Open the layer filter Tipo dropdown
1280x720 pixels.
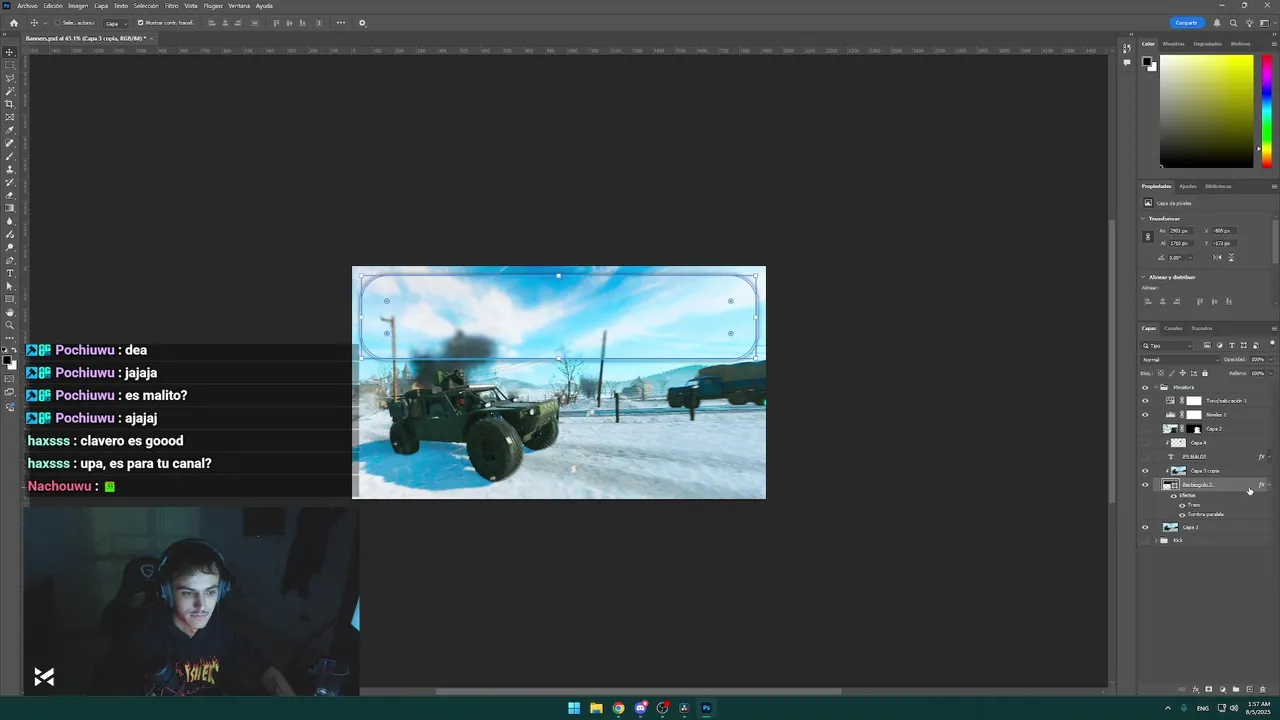[1166, 345]
